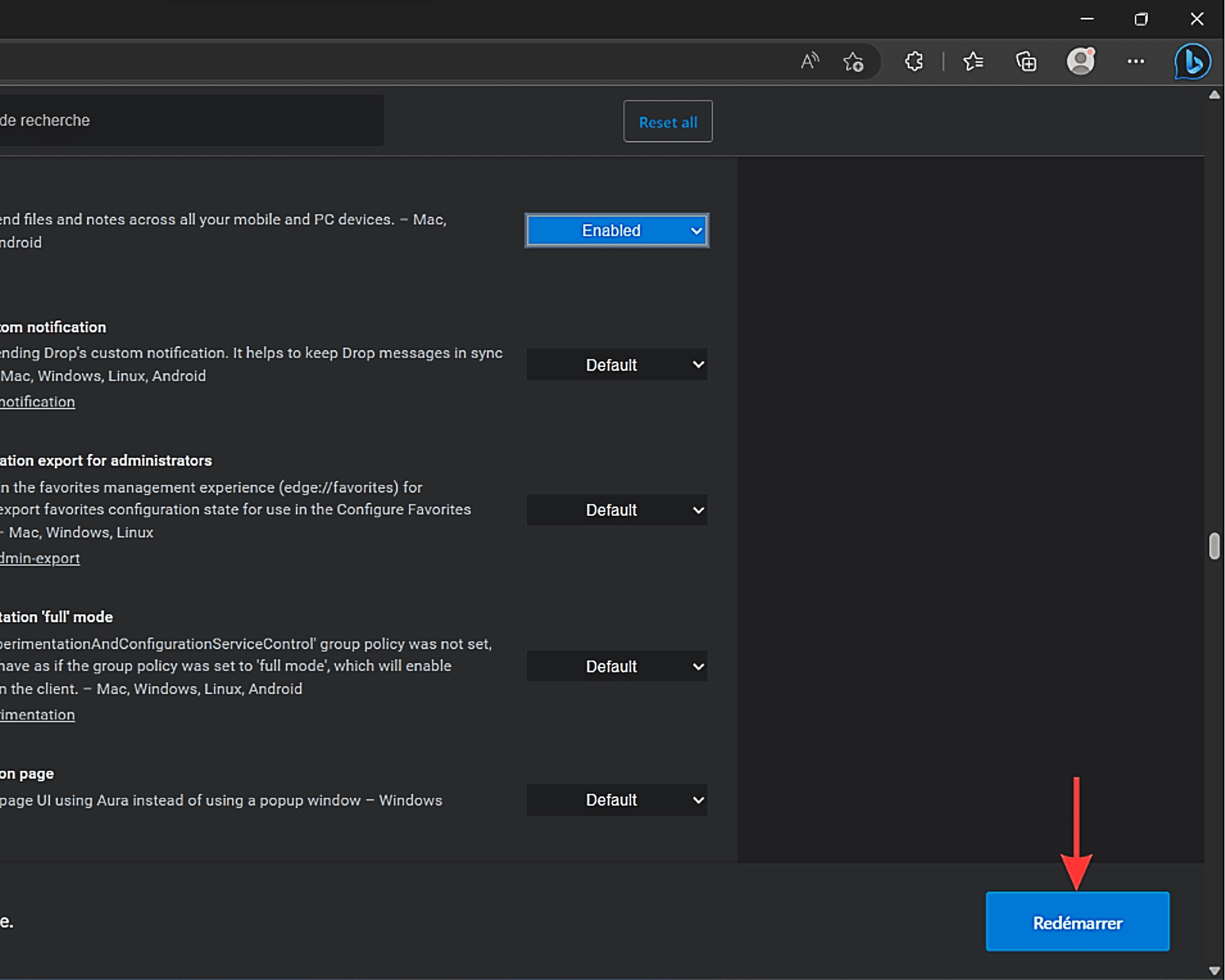
Task: Click the Read aloud icon
Action: click(x=810, y=61)
